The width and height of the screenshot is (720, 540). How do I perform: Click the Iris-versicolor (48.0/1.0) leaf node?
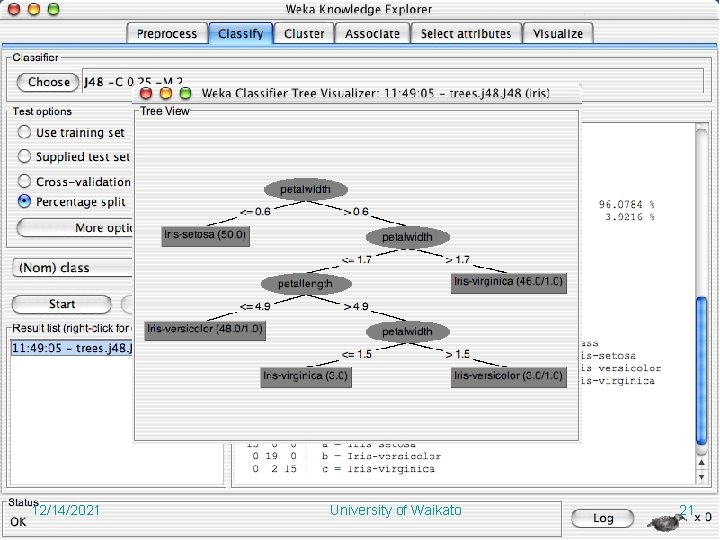coord(205,330)
